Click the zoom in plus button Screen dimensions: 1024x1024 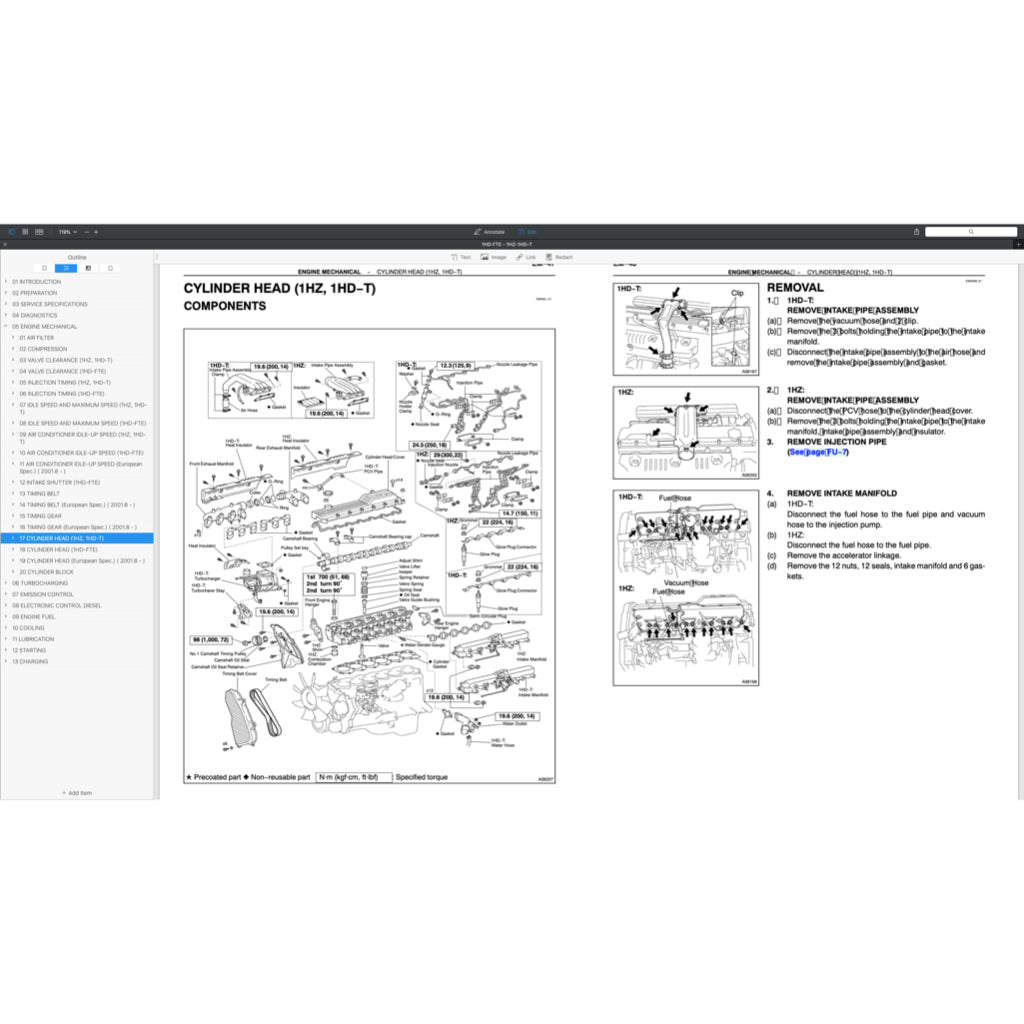tap(96, 231)
